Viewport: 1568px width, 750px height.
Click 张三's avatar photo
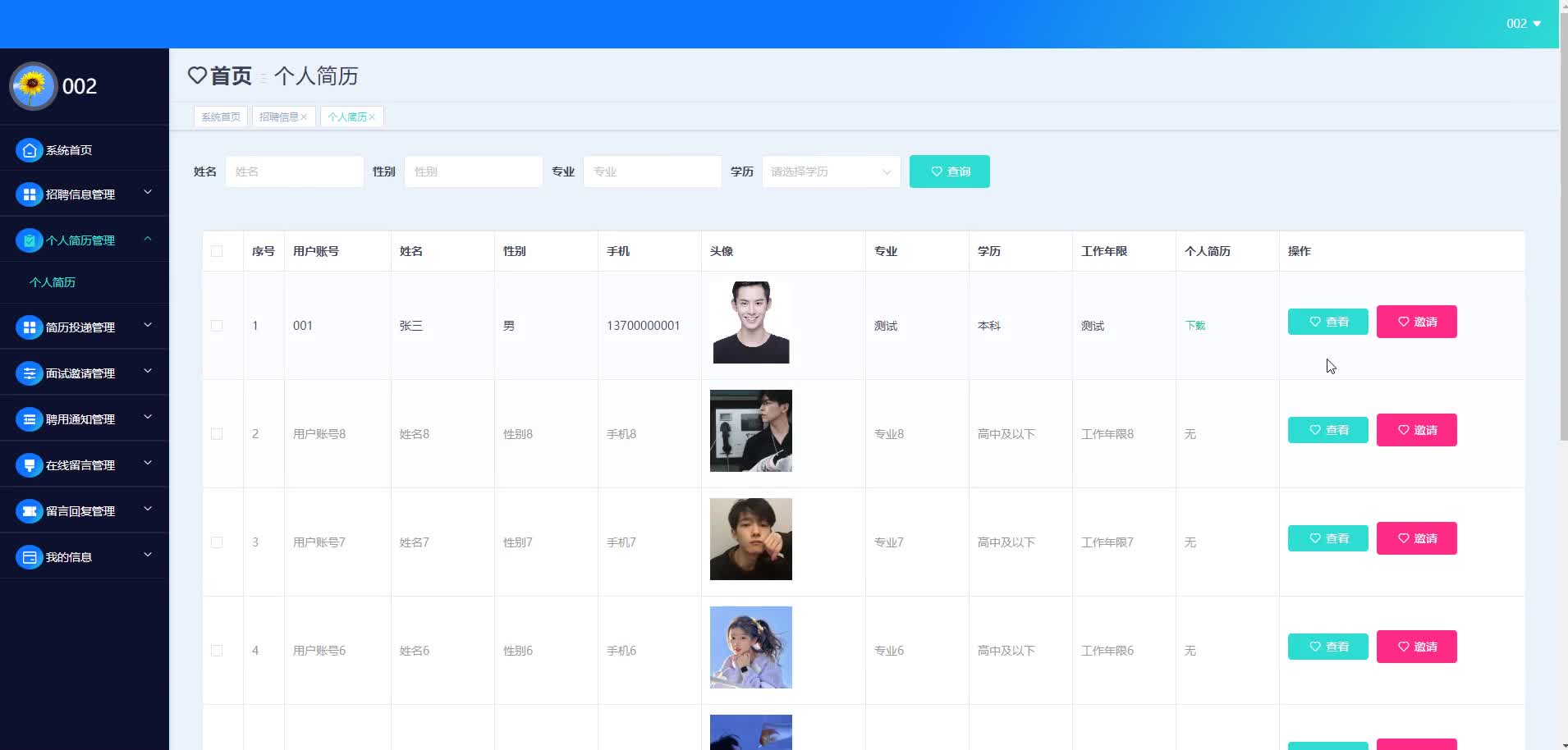[x=751, y=322]
